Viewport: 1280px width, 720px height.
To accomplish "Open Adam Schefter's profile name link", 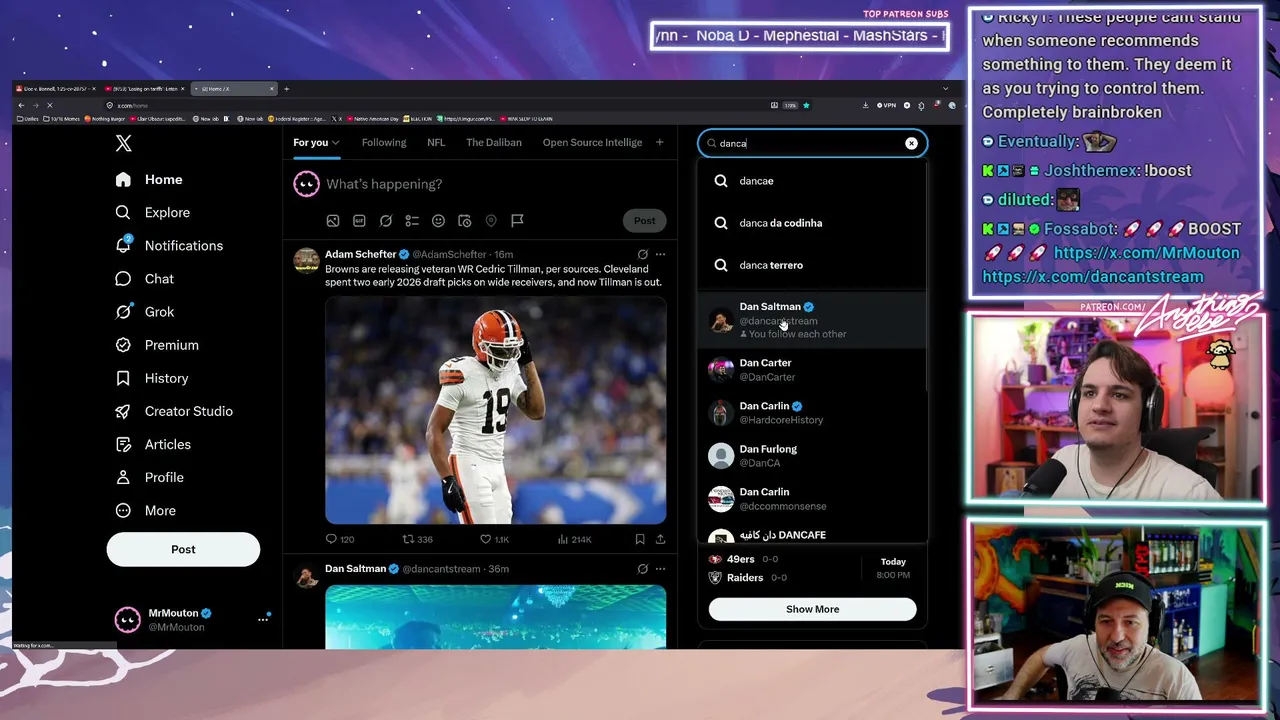I will (360, 254).
